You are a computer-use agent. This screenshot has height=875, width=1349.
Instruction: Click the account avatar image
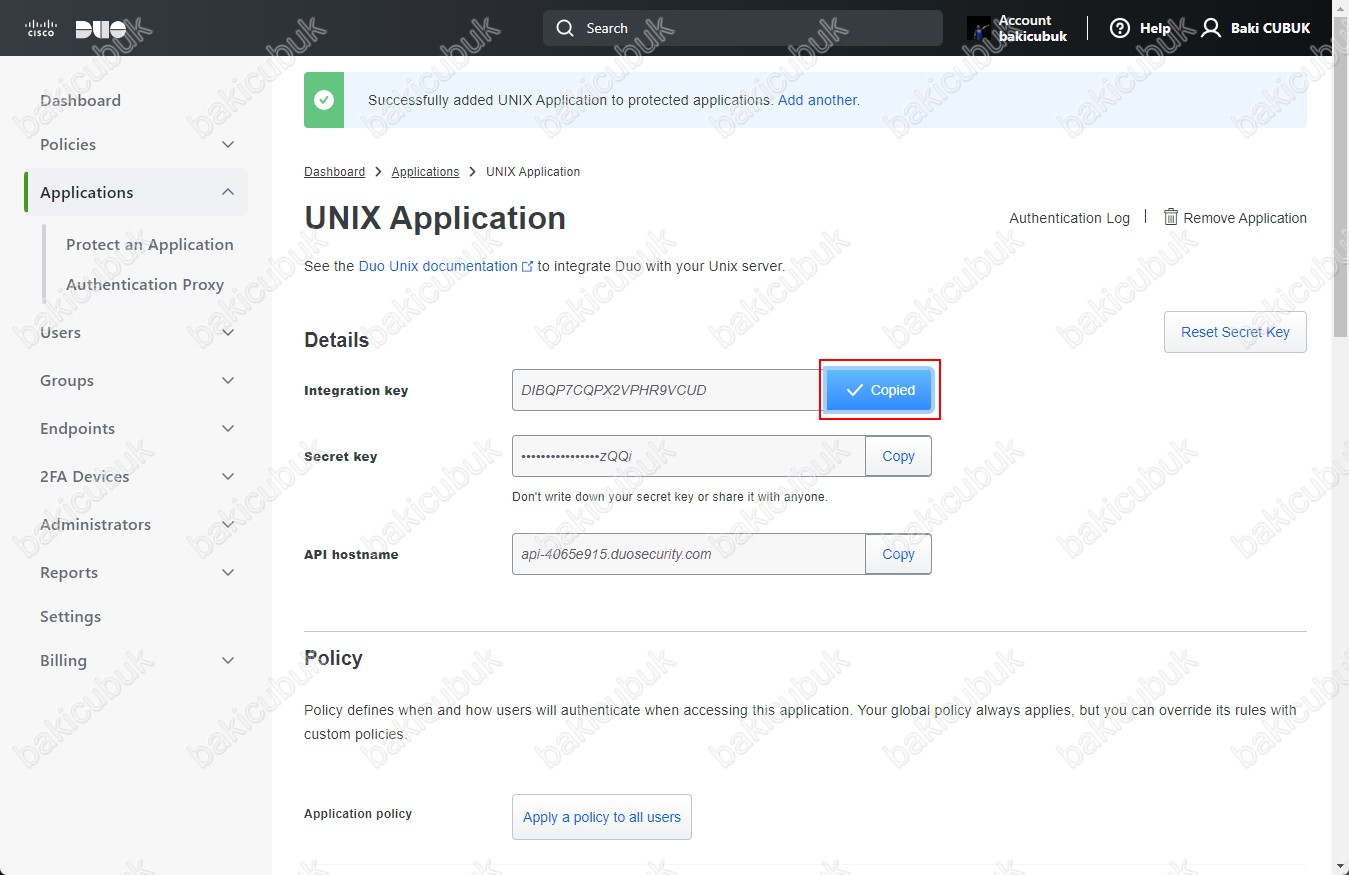(x=979, y=28)
